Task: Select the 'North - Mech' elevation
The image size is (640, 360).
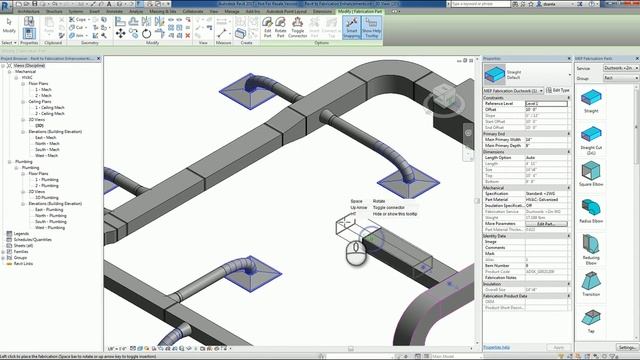Action: click(47, 144)
